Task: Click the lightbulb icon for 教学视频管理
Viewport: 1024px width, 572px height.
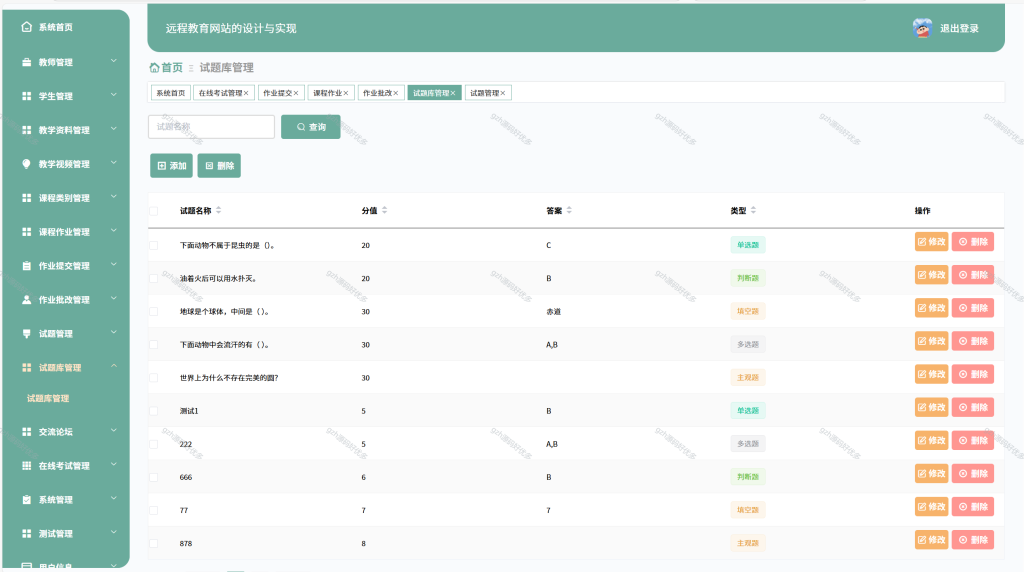Action: tap(26, 164)
